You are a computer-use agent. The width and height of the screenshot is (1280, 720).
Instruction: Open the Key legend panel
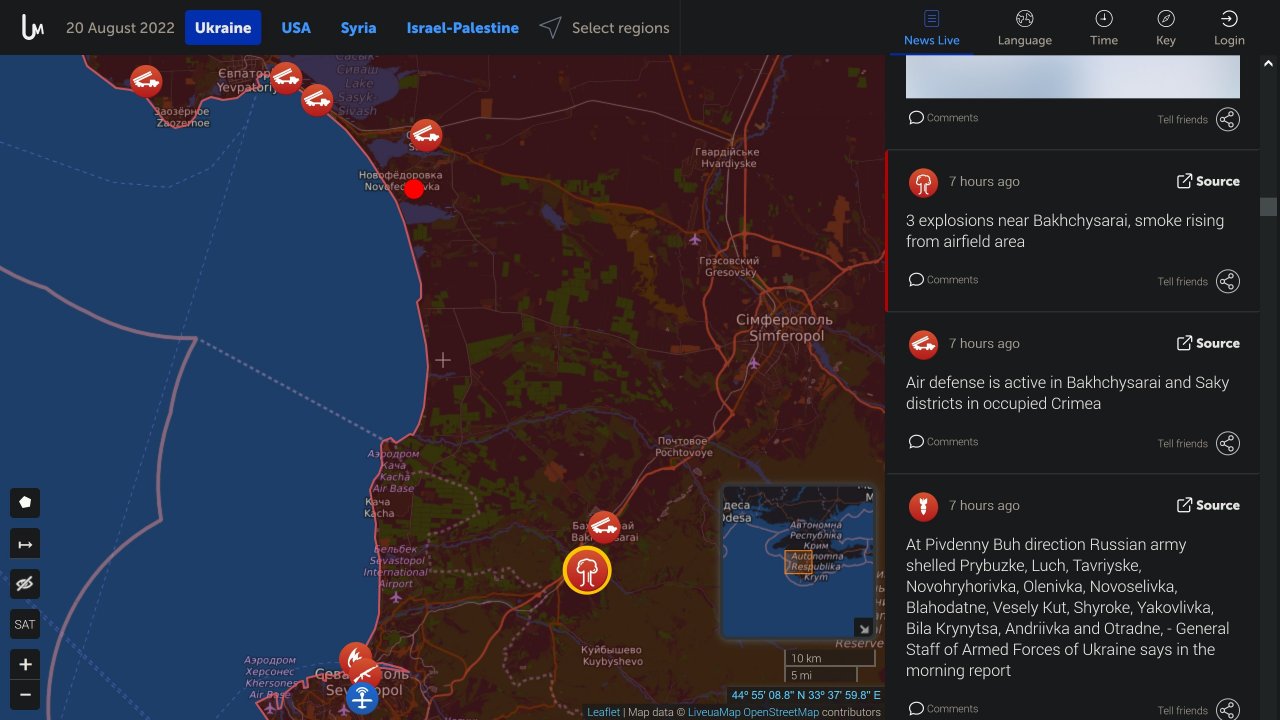pos(1165,28)
